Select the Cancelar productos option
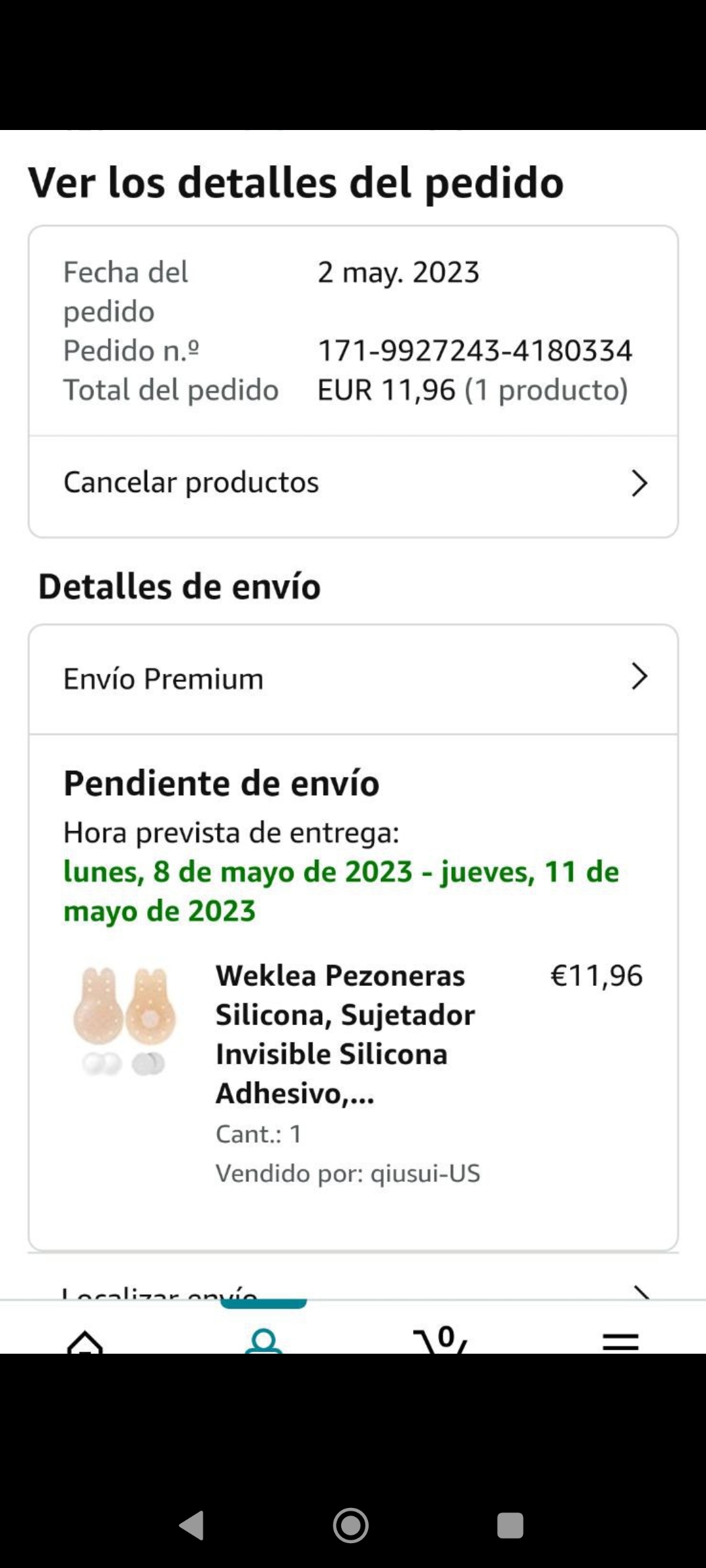Viewport: 706px width, 1568px height. point(191,483)
